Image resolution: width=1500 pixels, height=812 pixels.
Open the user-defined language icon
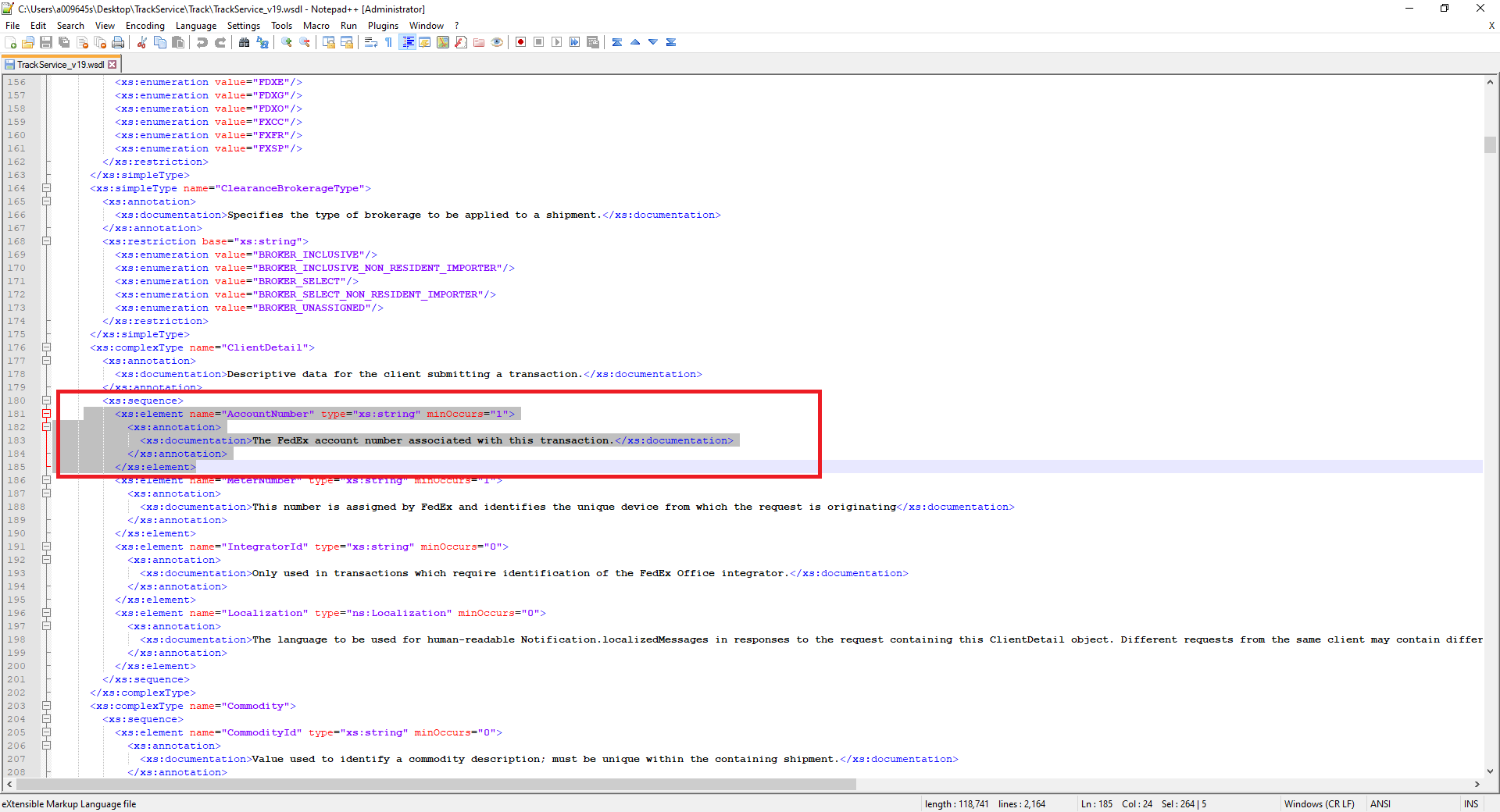click(x=425, y=42)
